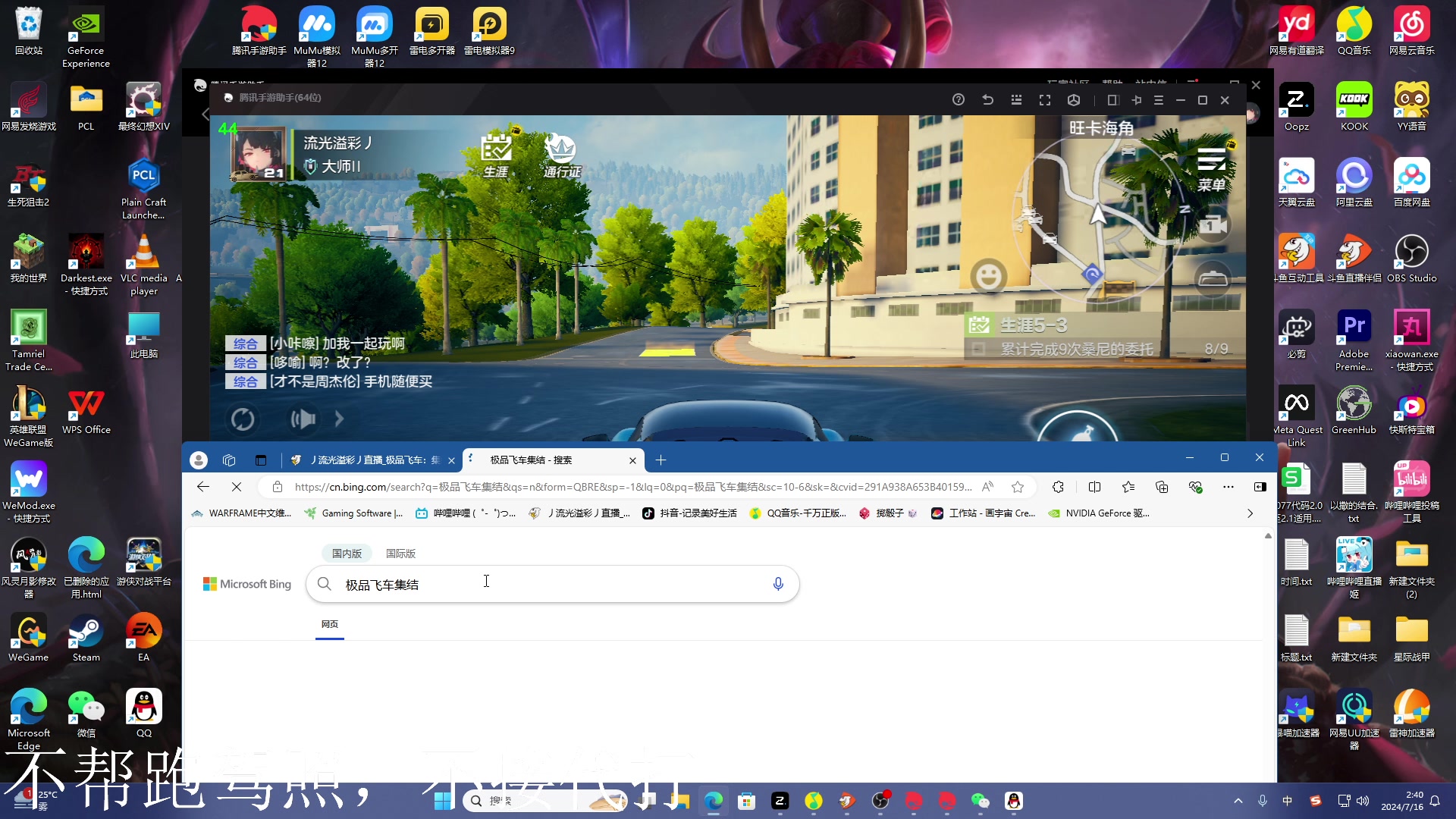Image resolution: width=1456 pixels, height=819 pixels.
Task: Toggle emulator sidebar panel icon
Action: click(1113, 99)
